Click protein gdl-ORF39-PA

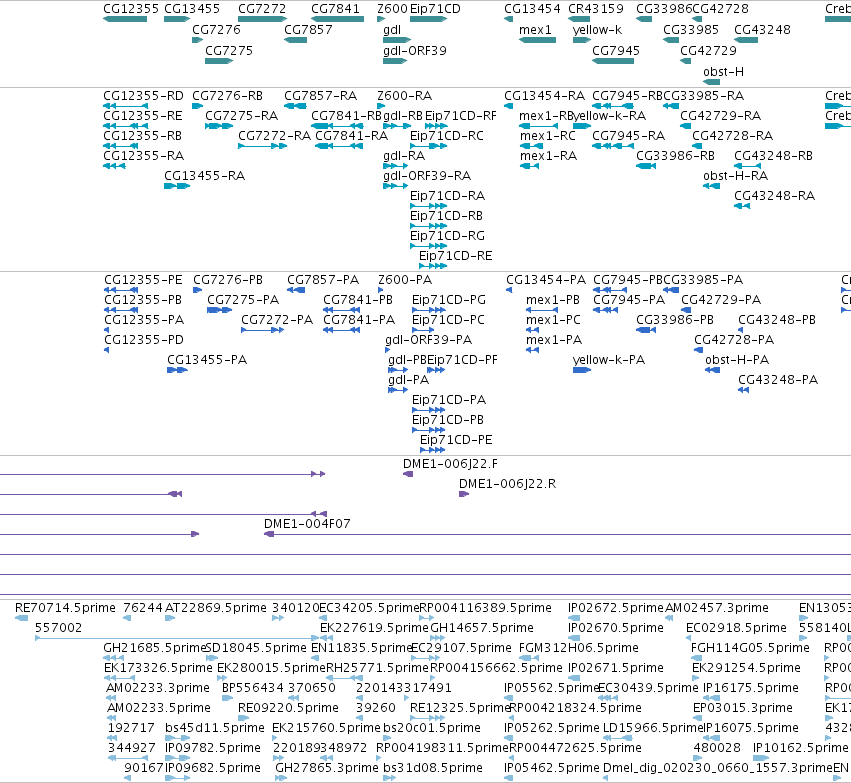click(x=429, y=340)
